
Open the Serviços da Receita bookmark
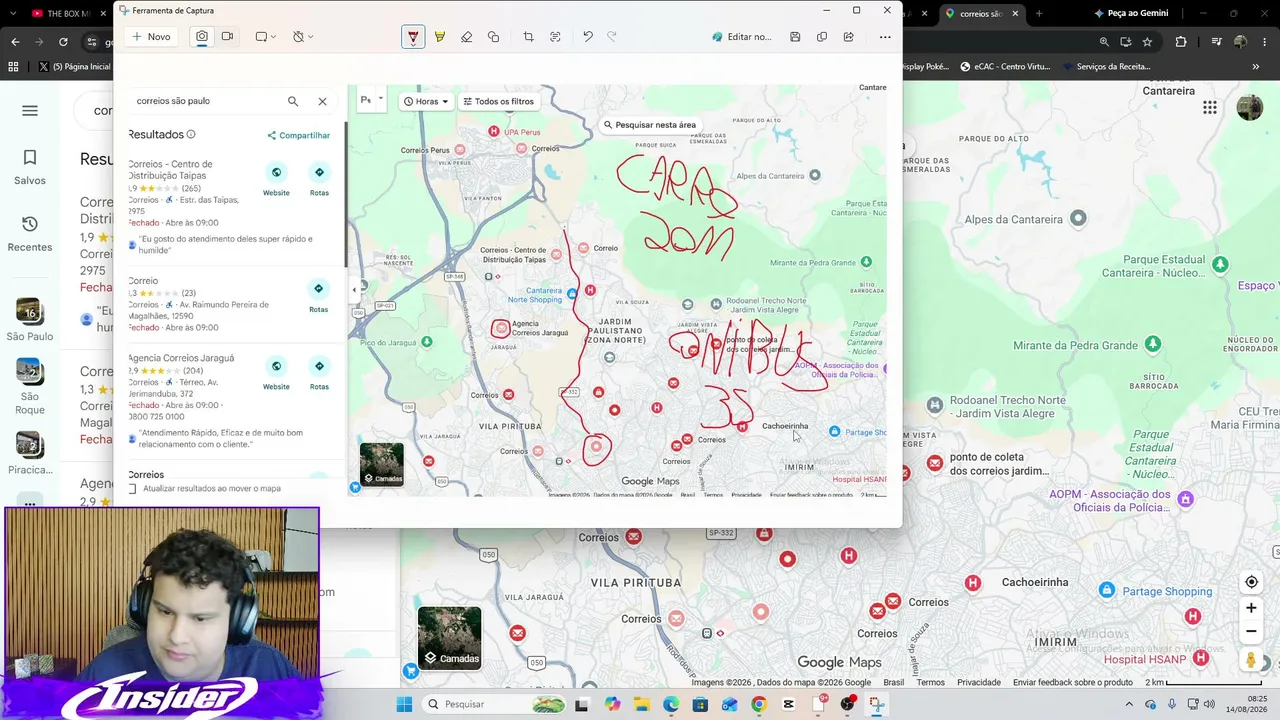1105,67
